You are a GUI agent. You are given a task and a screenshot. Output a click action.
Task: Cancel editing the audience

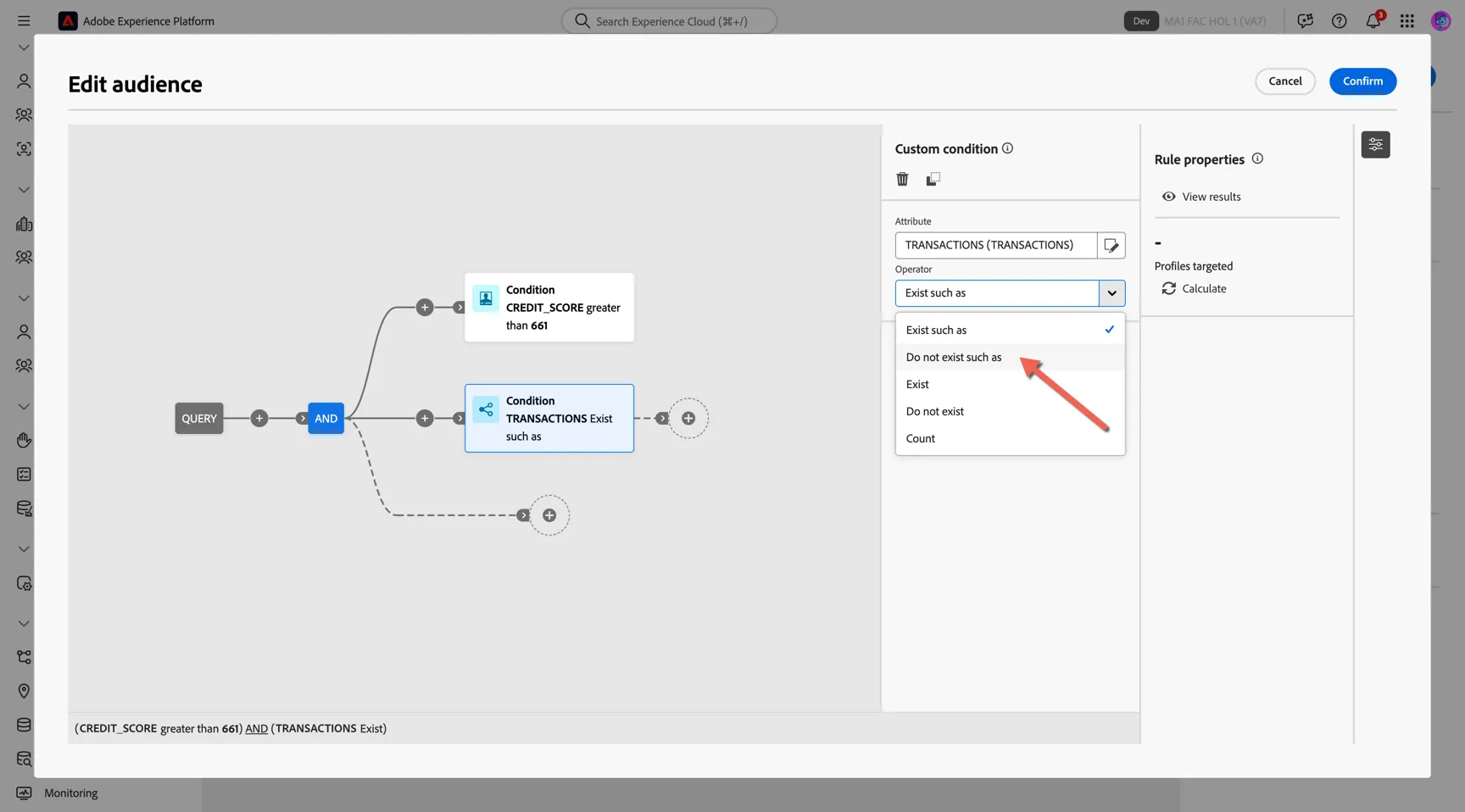[x=1284, y=81]
